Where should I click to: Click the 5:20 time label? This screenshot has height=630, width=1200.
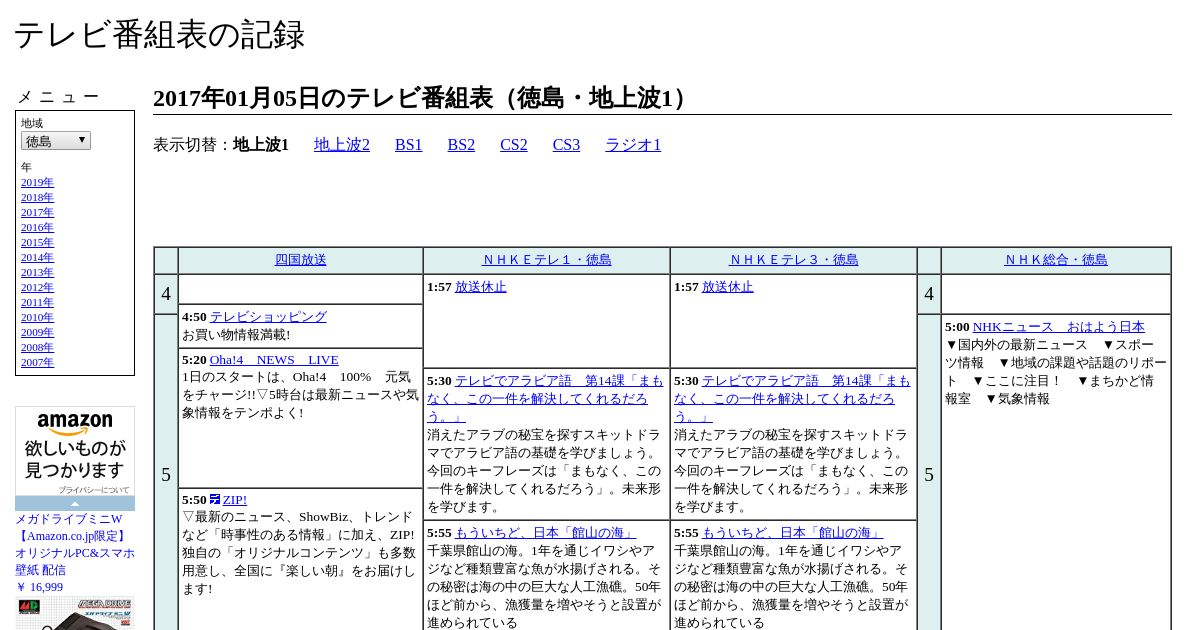pyautogui.click(x=194, y=359)
